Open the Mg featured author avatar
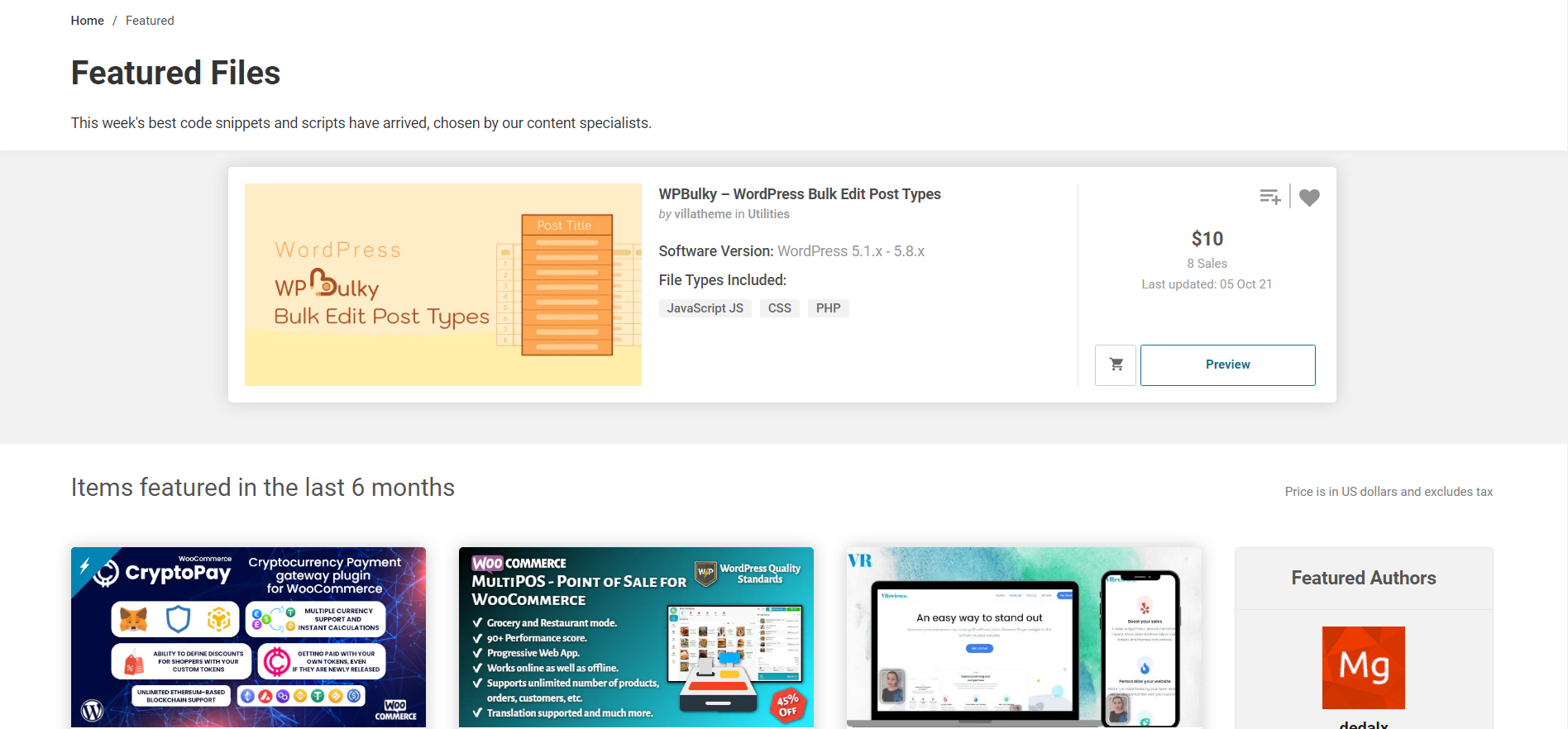 tap(1364, 668)
